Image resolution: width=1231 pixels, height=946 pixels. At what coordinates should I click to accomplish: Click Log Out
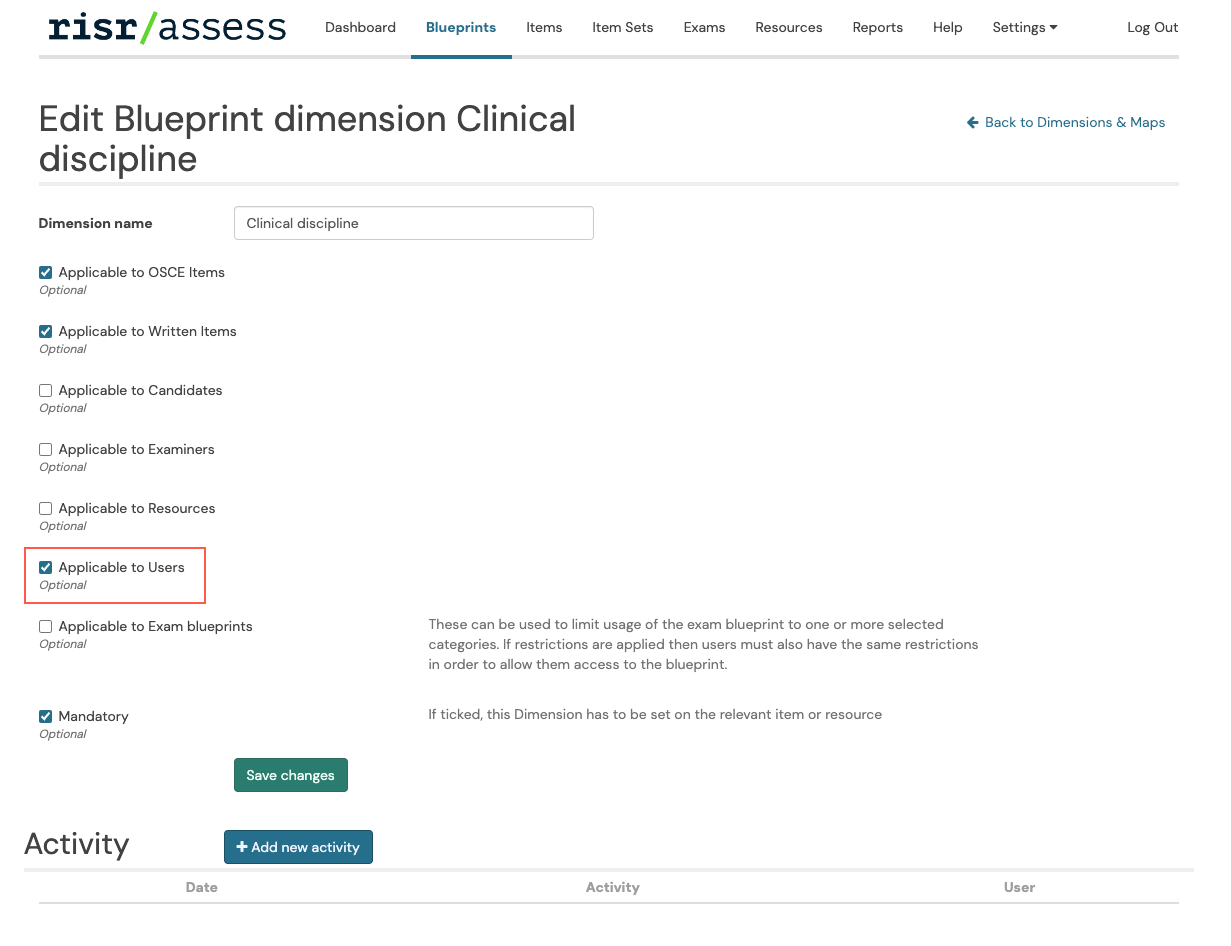(x=1152, y=27)
